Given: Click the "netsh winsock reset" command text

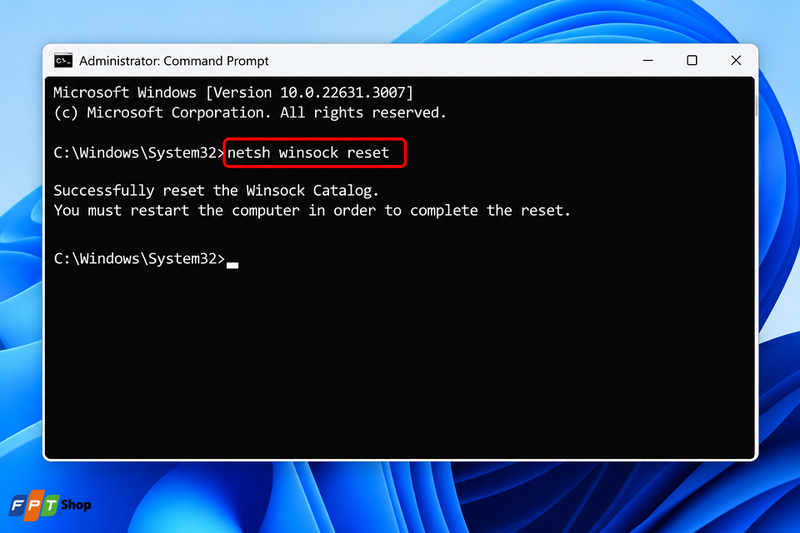Looking at the screenshot, I should click(x=308, y=153).
